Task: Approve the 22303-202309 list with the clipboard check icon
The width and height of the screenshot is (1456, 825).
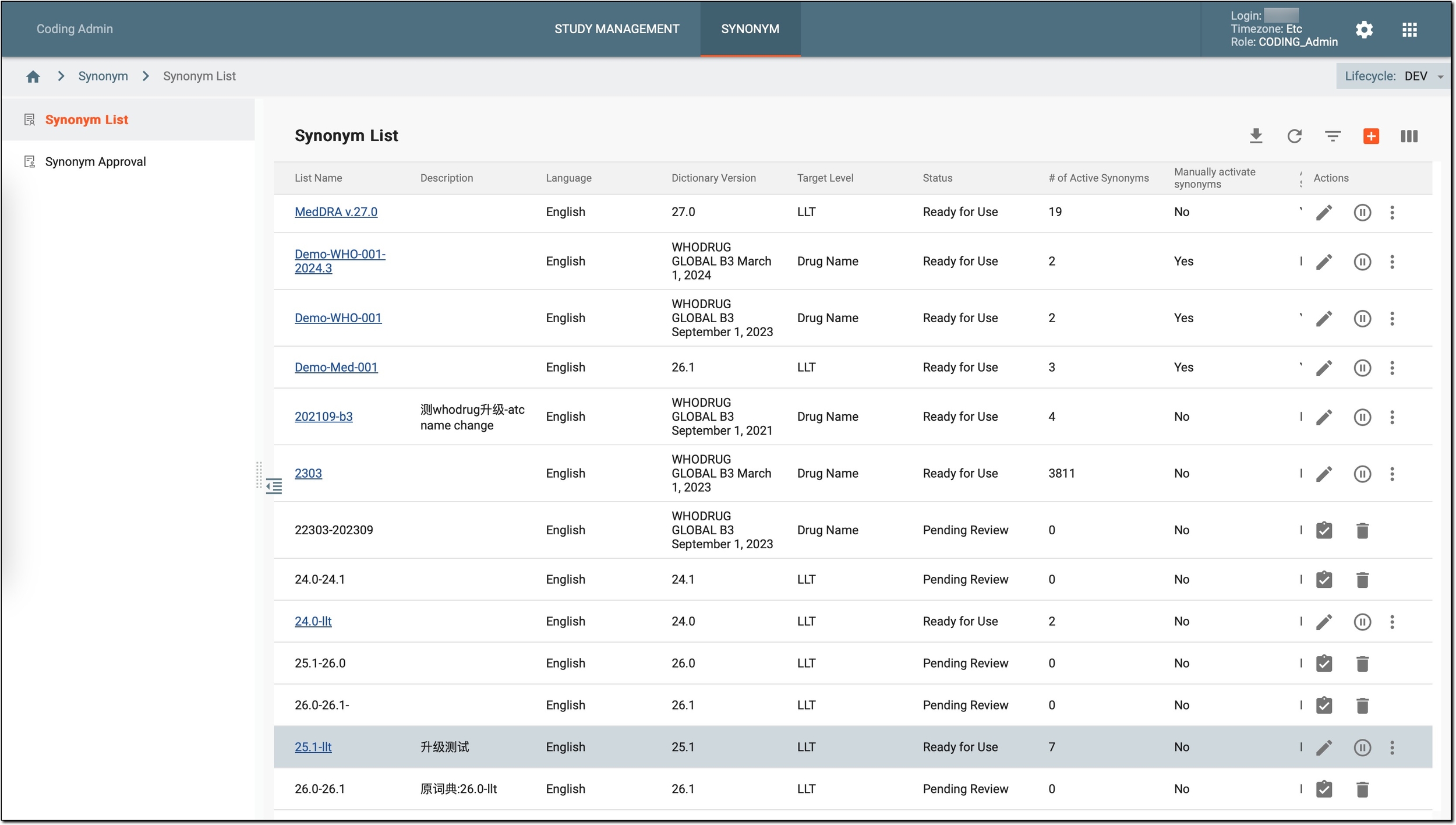Action: point(1324,531)
